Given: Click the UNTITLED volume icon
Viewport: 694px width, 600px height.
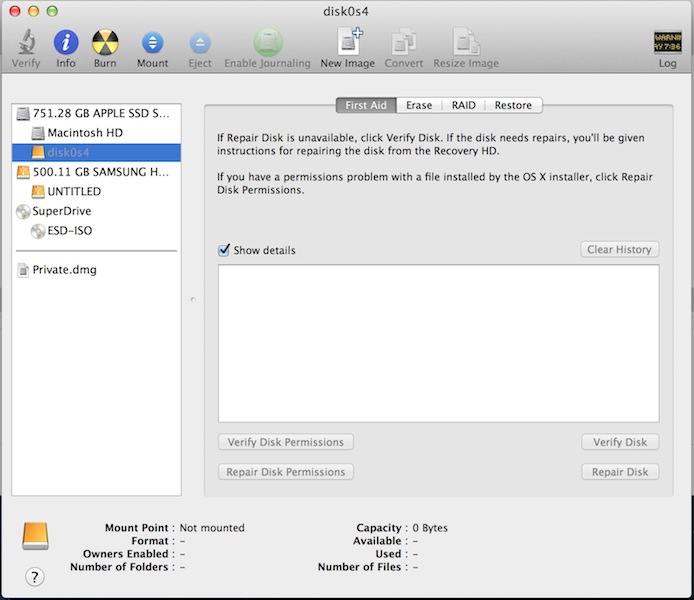Looking at the screenshot, I should (38, 192).
